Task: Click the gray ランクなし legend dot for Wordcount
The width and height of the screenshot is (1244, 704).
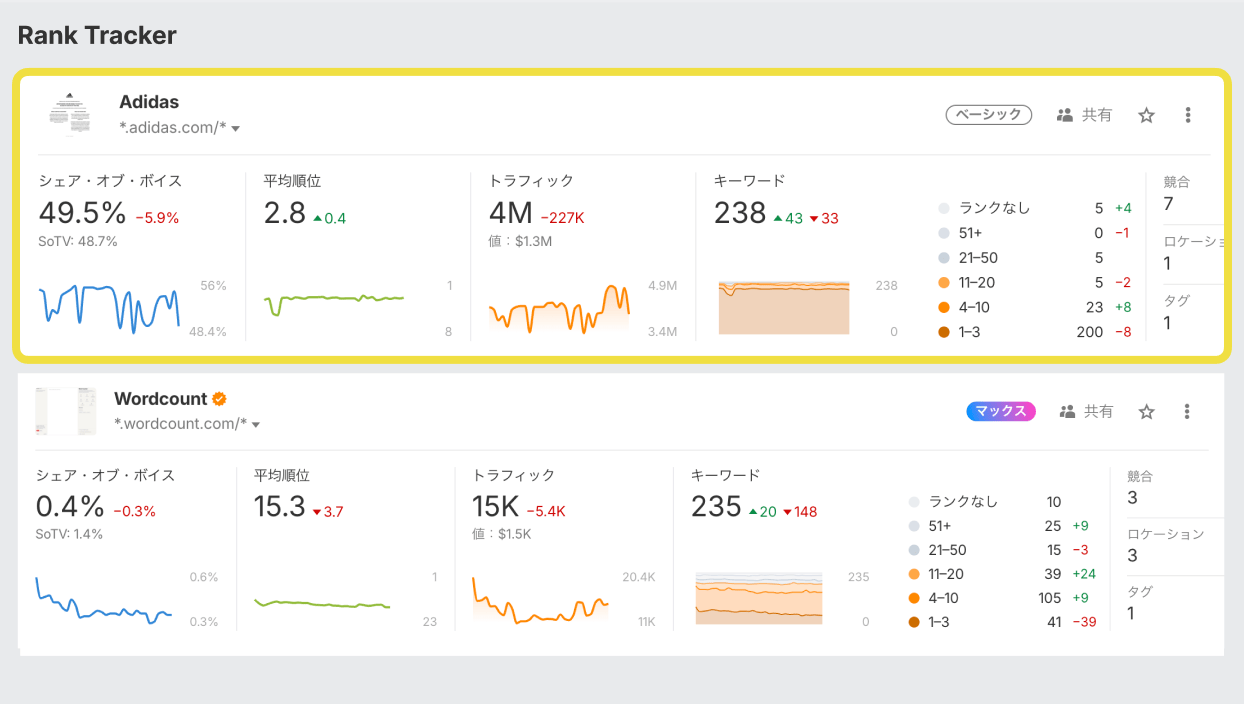Action: pos(913,501)
